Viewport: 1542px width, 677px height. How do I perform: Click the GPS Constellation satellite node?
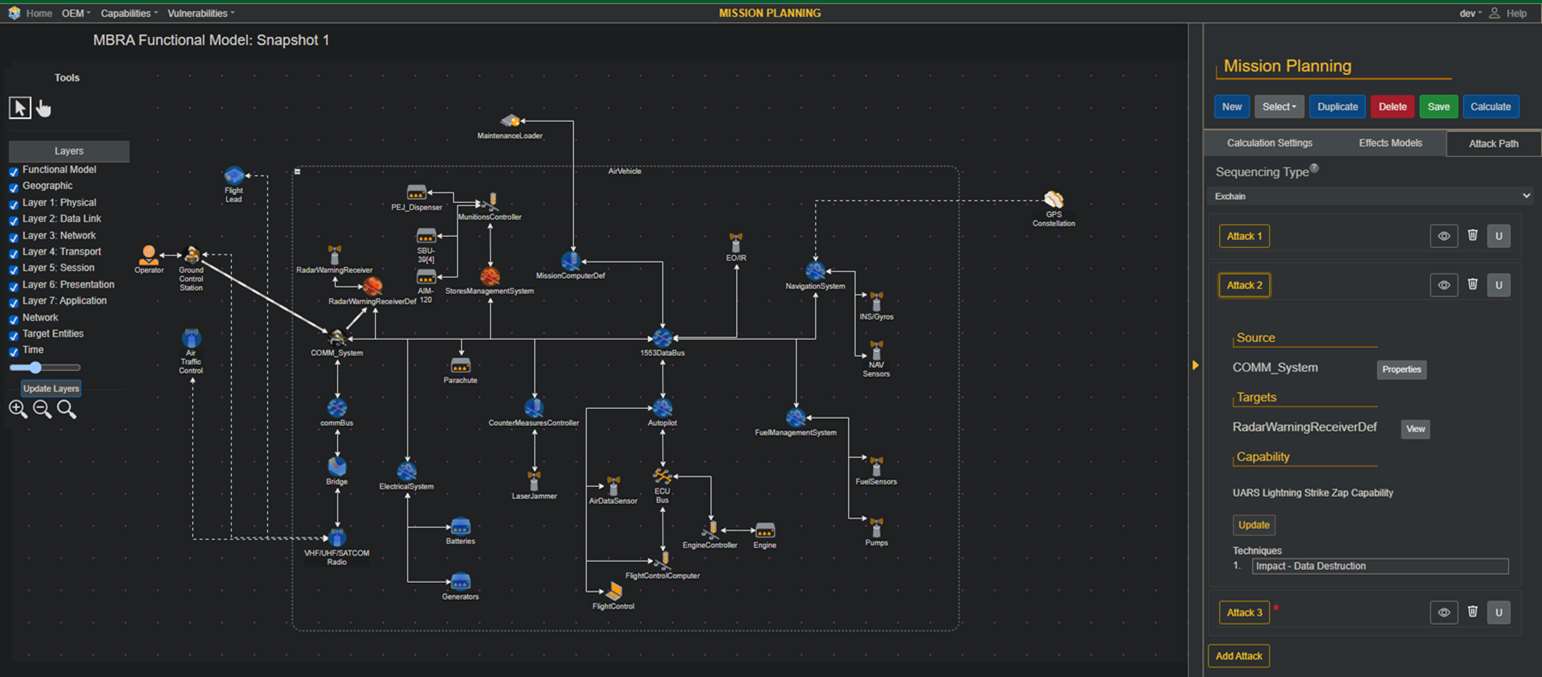pos(1053,200)
